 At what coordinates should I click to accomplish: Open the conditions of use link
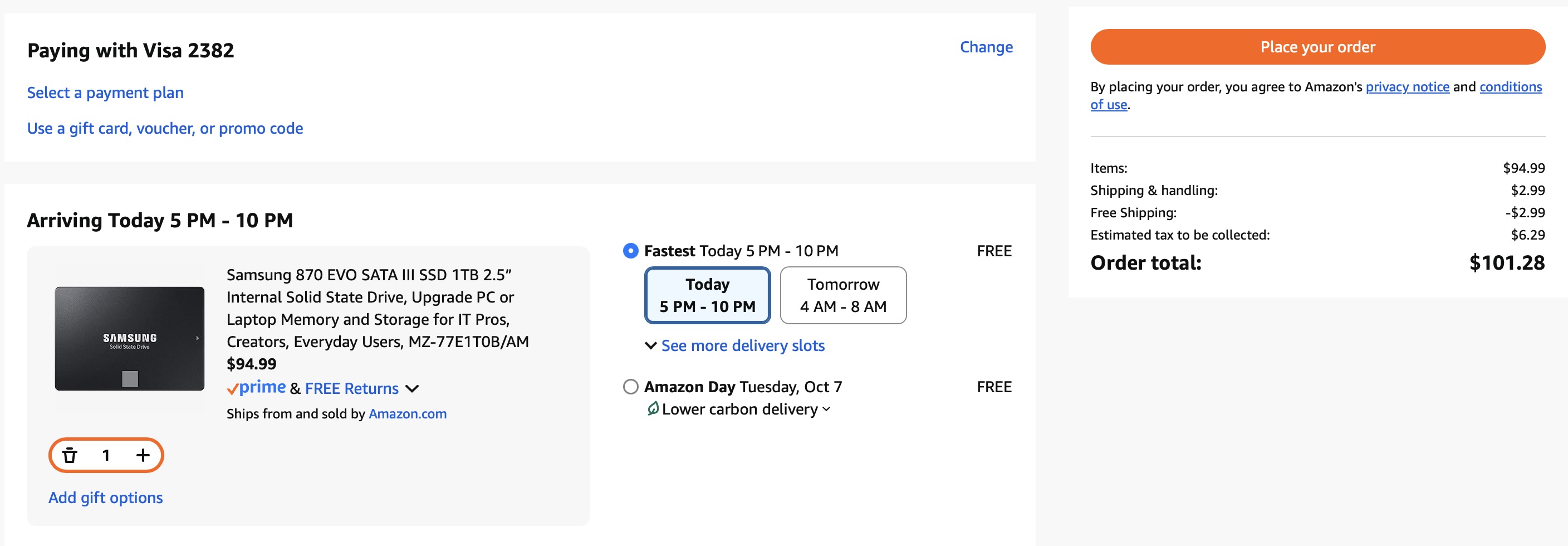point(1510,87)
